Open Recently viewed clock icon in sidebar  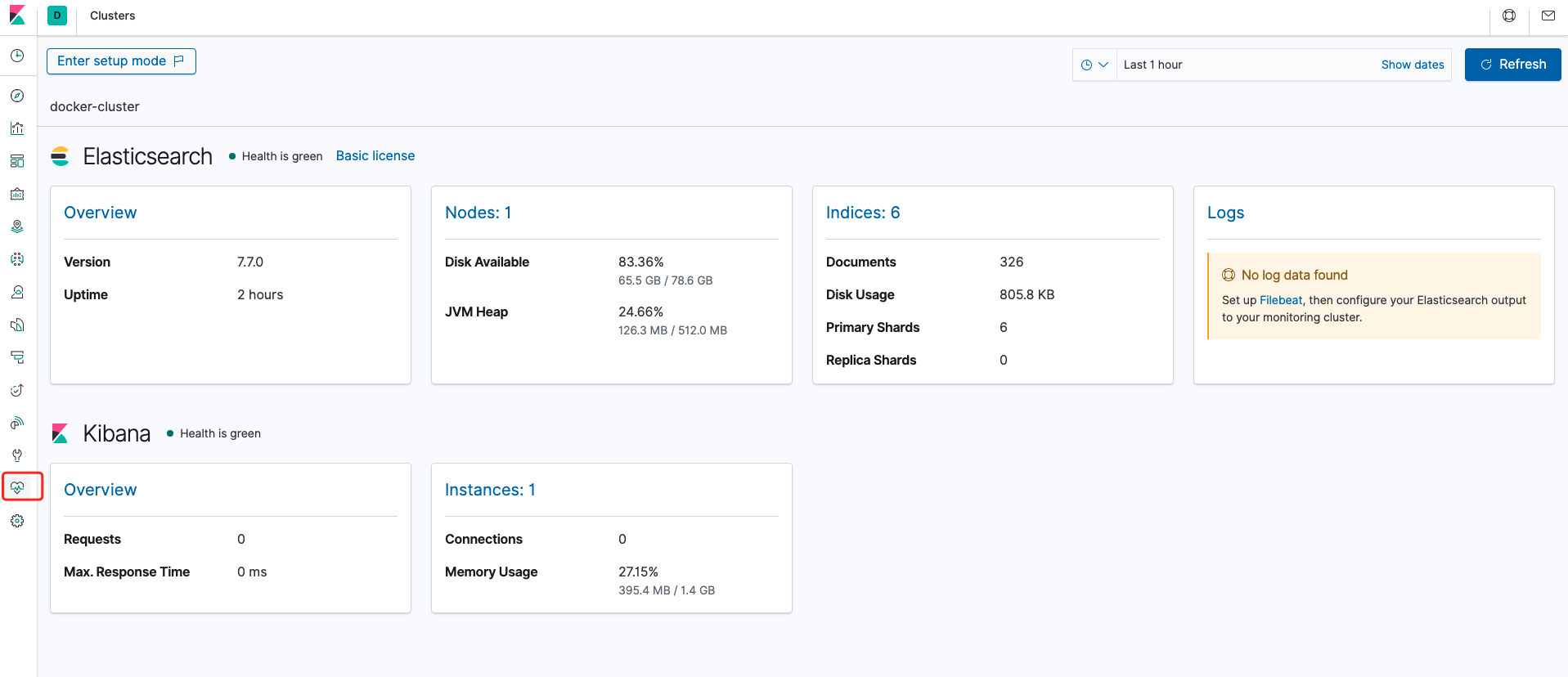tap(17, 56)
